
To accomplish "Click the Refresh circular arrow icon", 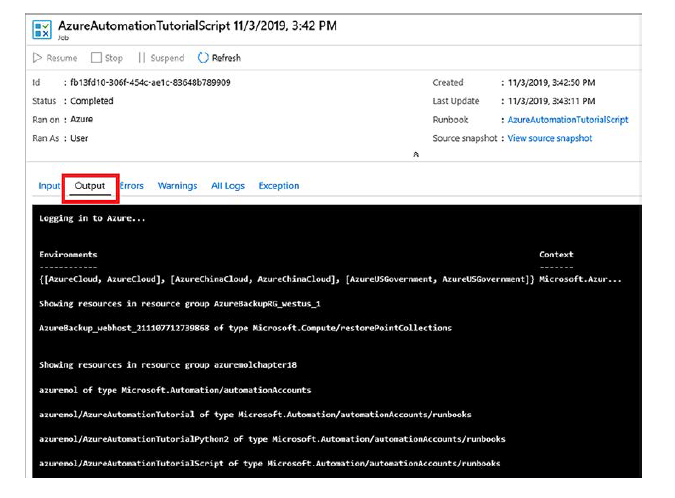I will coord(203,59).
